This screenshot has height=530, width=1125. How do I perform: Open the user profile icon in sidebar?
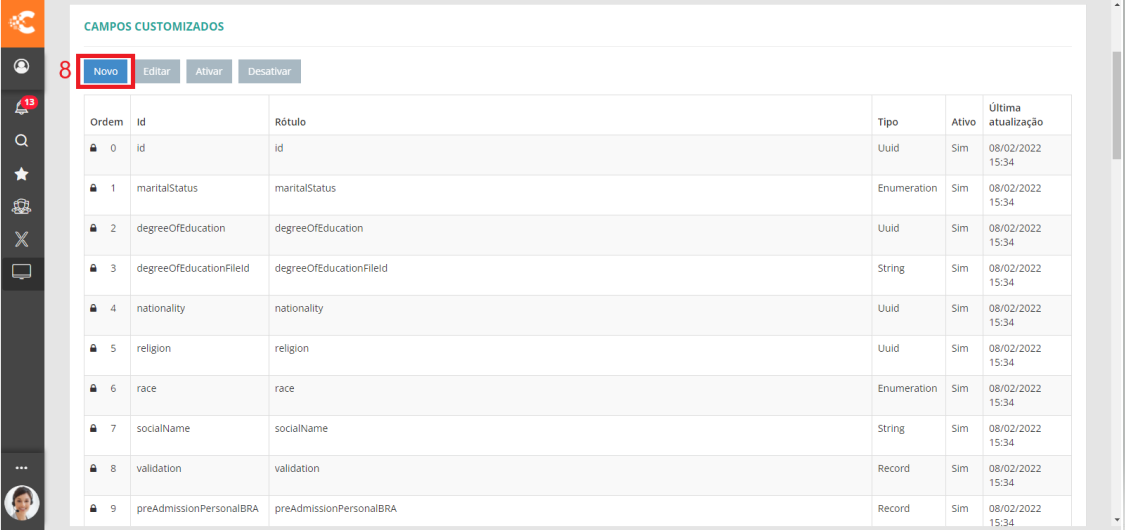click(x=21, y=67)
